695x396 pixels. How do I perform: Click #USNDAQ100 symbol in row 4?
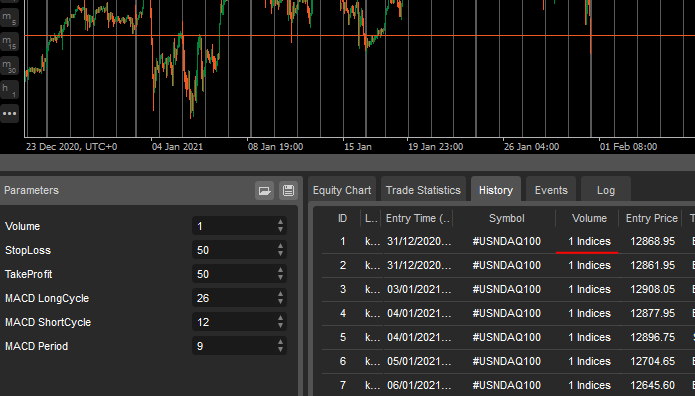pyautogui.click(x=506, y=313)
